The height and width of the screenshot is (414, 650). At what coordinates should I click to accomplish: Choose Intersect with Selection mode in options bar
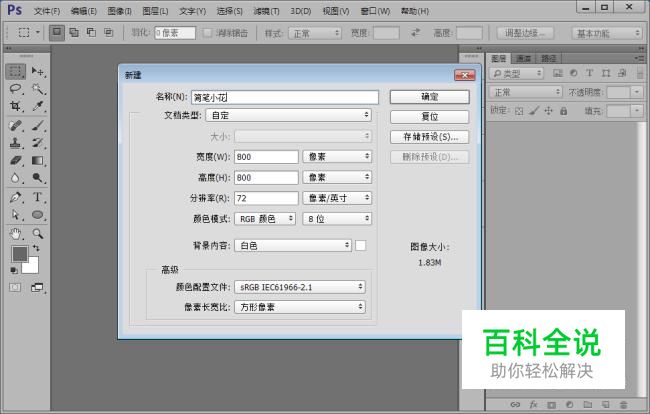pos(109,32)
